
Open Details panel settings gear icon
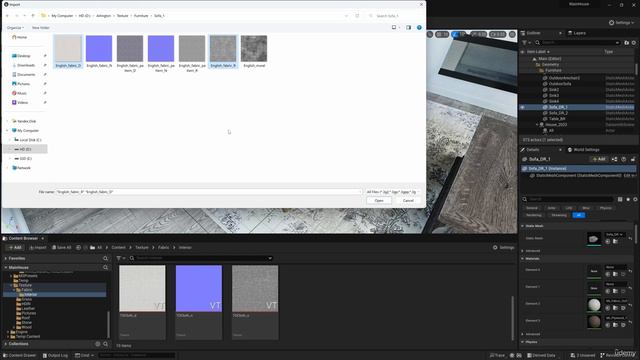[x=635, y=199]
